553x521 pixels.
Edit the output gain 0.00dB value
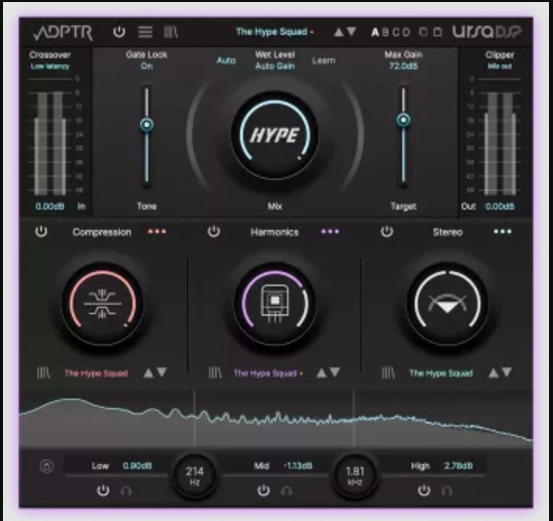click(x=500, y=206)
